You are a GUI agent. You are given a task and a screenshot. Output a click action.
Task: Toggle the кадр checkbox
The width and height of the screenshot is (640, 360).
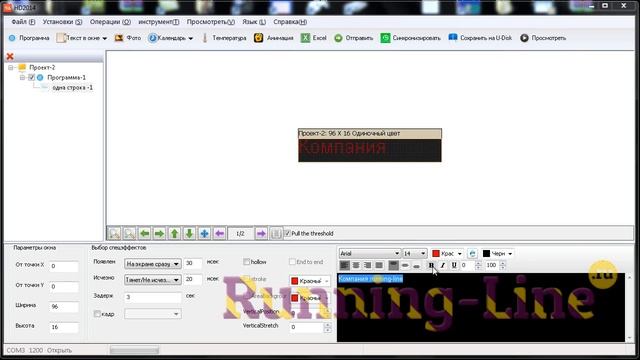coord(97,314)
